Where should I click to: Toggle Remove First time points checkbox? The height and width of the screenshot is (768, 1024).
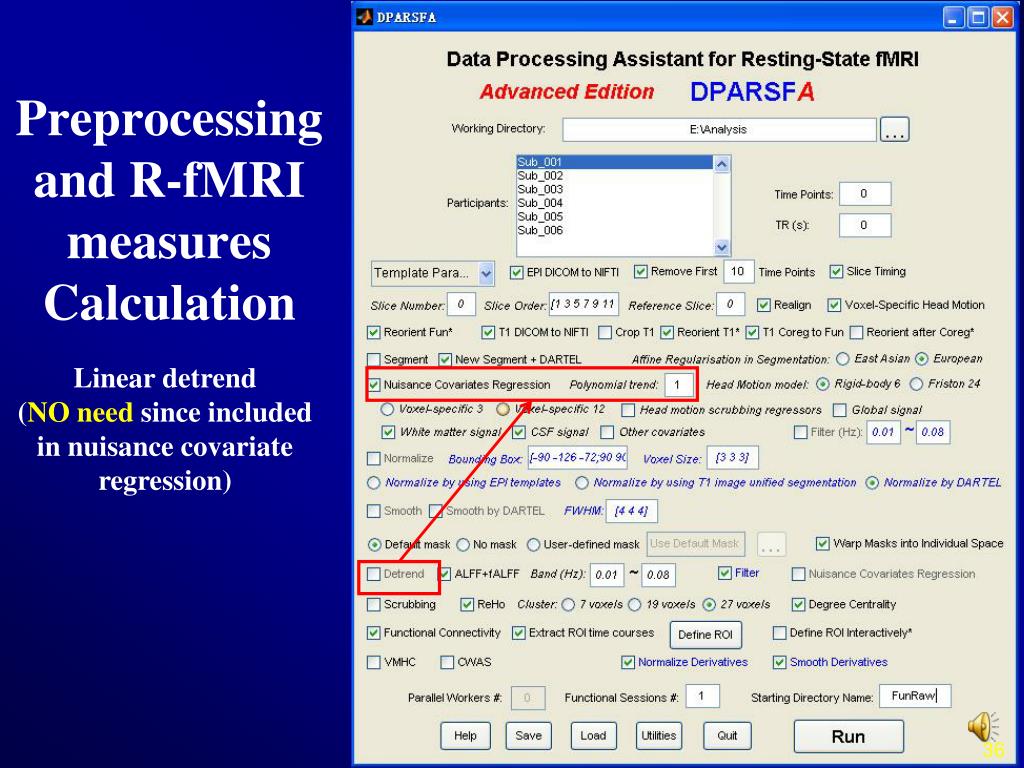641,271
